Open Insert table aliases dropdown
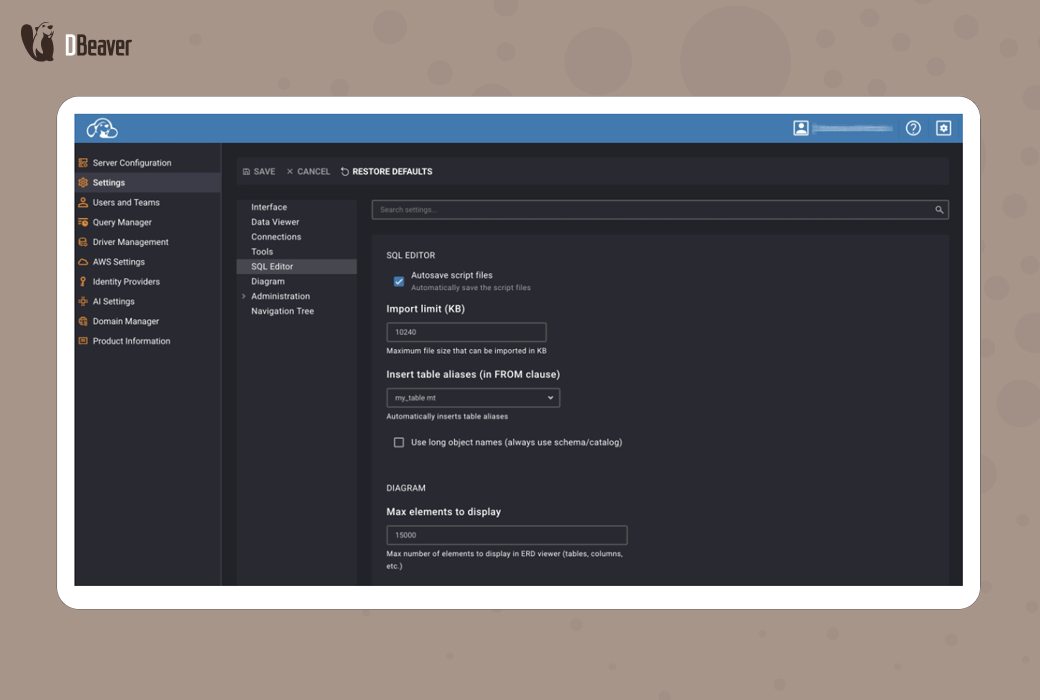 pos(473,398)
